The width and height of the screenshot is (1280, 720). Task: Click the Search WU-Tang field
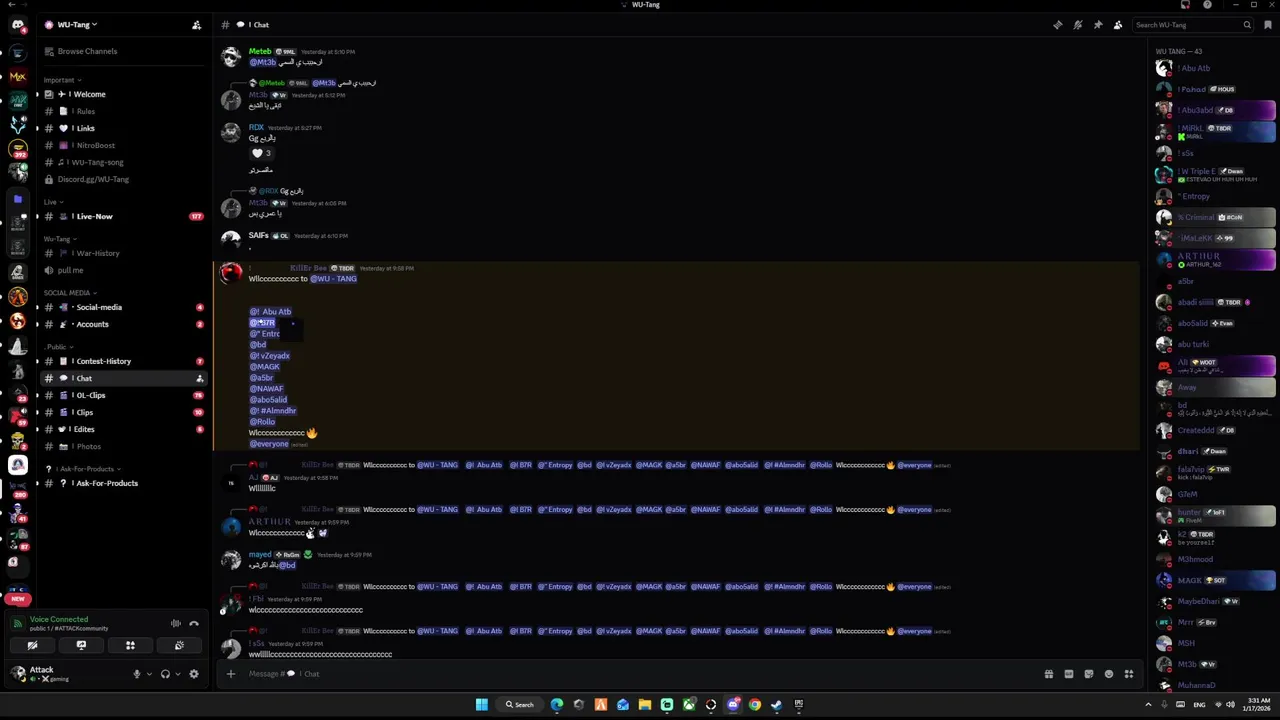1193,25
